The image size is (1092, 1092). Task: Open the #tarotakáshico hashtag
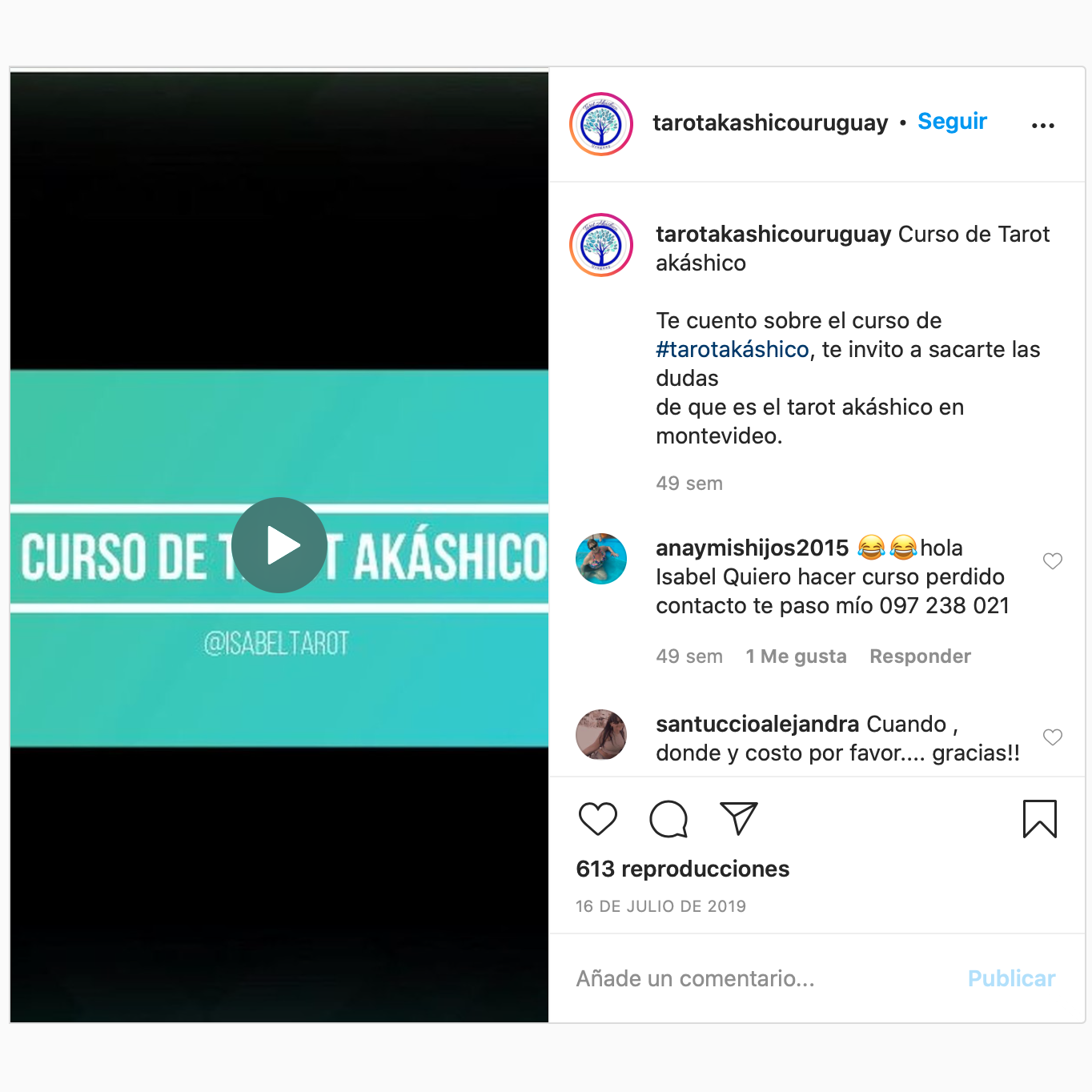click(733, 349)
